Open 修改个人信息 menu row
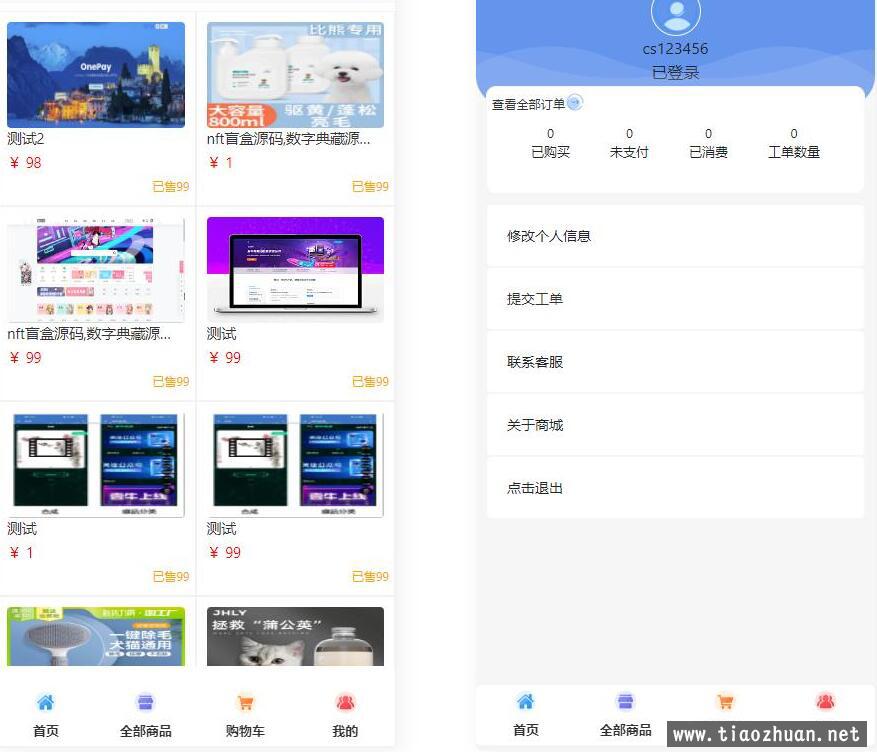This screenshot has width=877, height=752. (675, 236)
